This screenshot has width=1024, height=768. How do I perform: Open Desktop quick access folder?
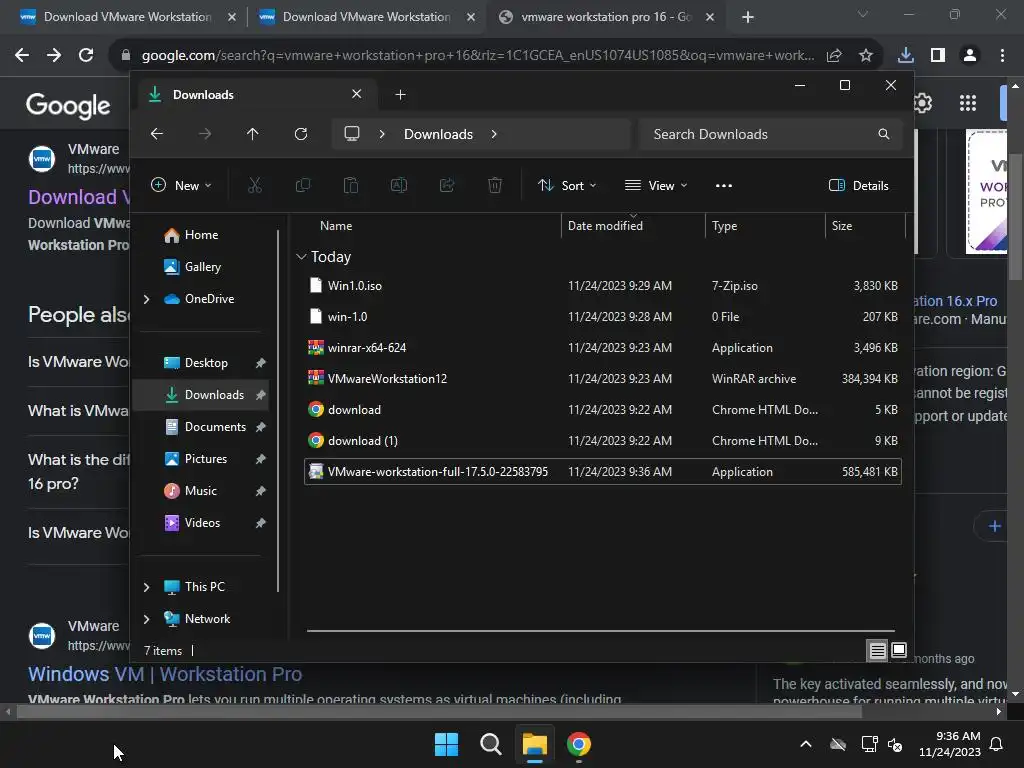click(x=206, y=363)
